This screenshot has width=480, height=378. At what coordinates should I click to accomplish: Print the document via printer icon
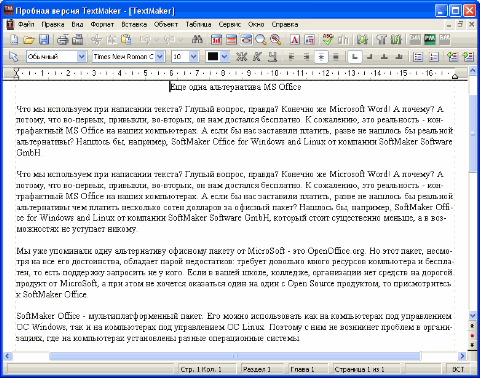(62, 40)
